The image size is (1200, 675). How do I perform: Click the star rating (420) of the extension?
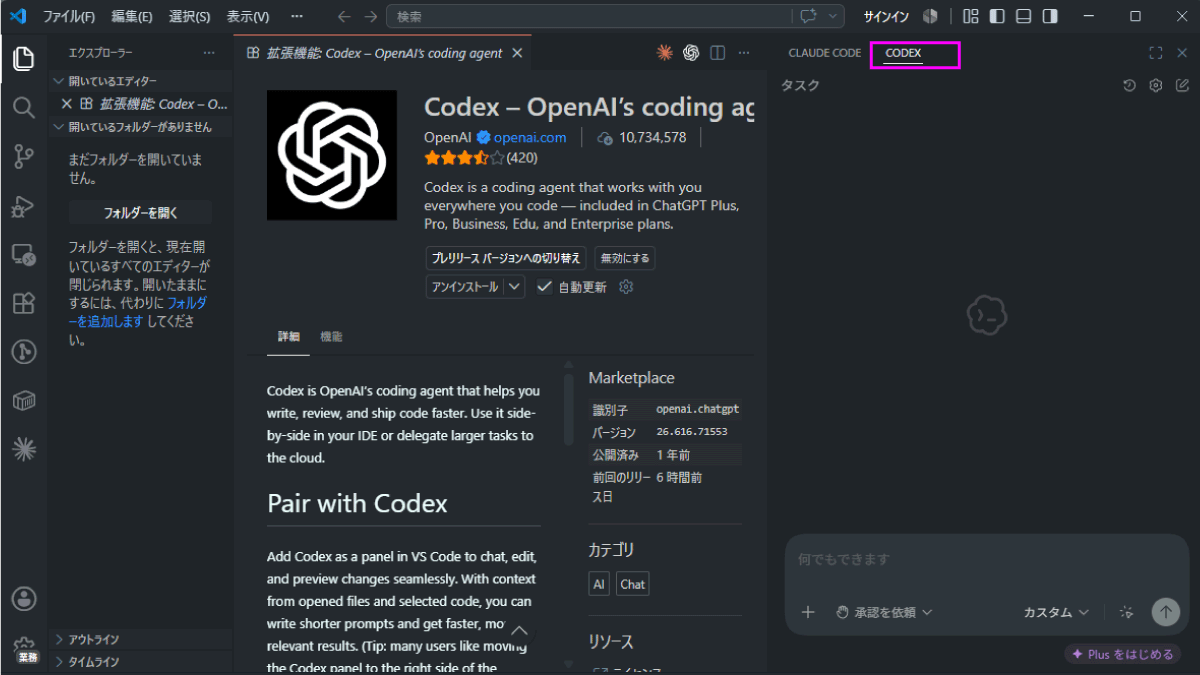(x=481, y=158)
